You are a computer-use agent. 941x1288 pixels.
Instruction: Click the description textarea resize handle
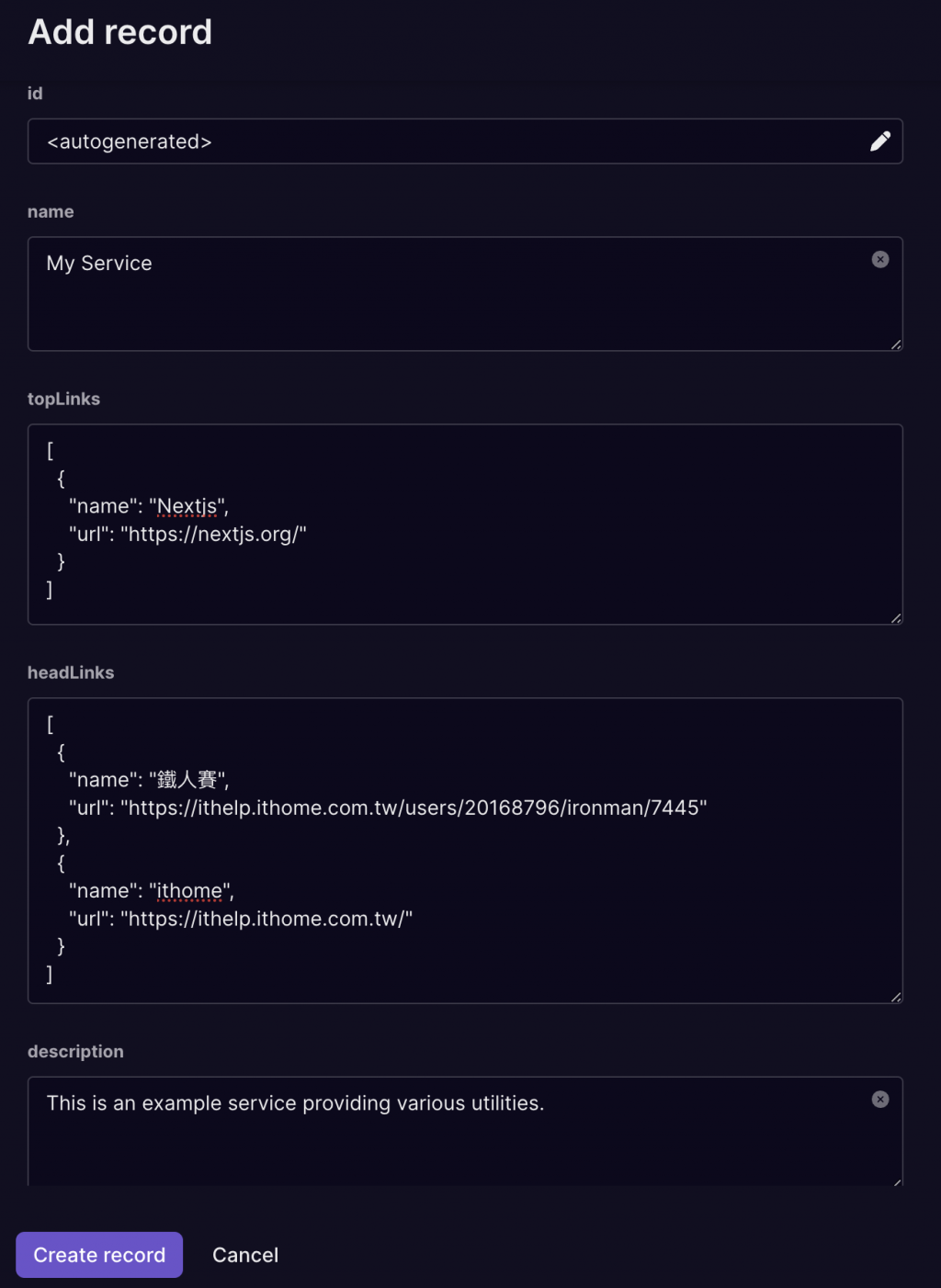pyautogui.click(x=897, y=1181)
